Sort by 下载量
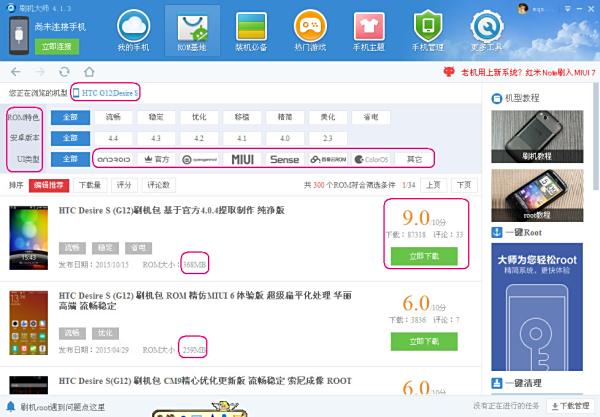 (x=90, y=186)
